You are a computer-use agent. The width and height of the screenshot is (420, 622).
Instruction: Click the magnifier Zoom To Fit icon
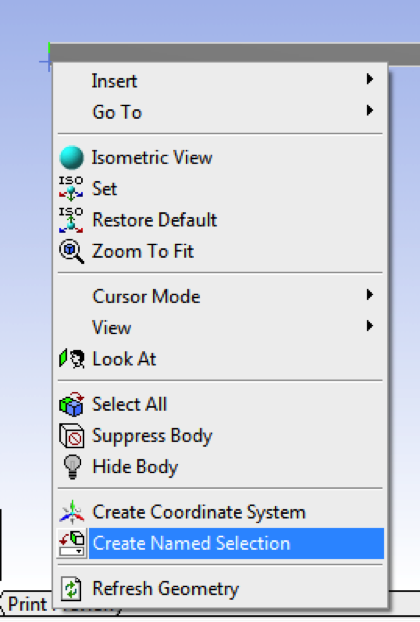71,251
